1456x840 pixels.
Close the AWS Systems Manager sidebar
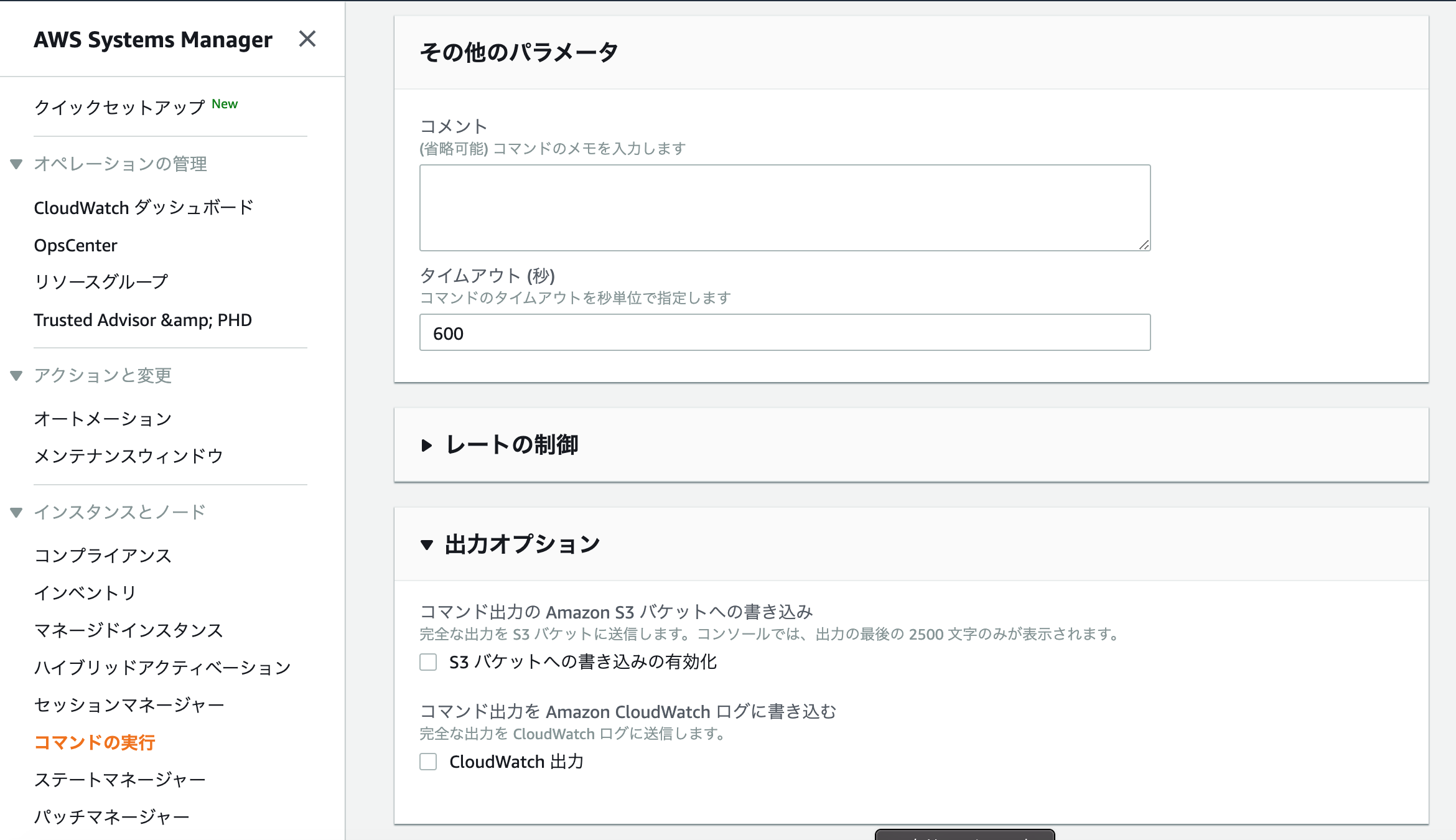(307, 39)
